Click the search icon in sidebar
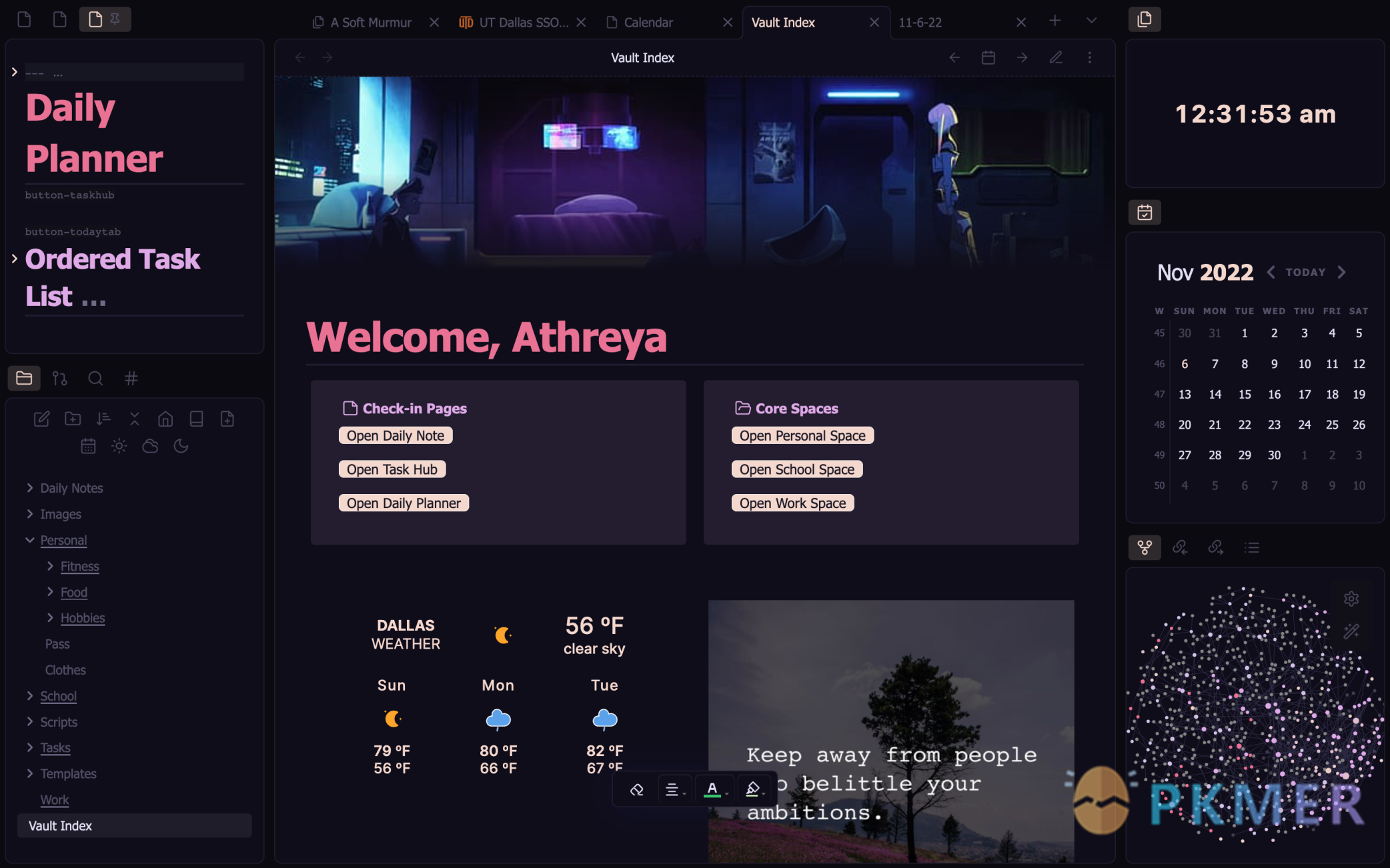The height and width of the screenshot is (868, 1390). (95, 377)
